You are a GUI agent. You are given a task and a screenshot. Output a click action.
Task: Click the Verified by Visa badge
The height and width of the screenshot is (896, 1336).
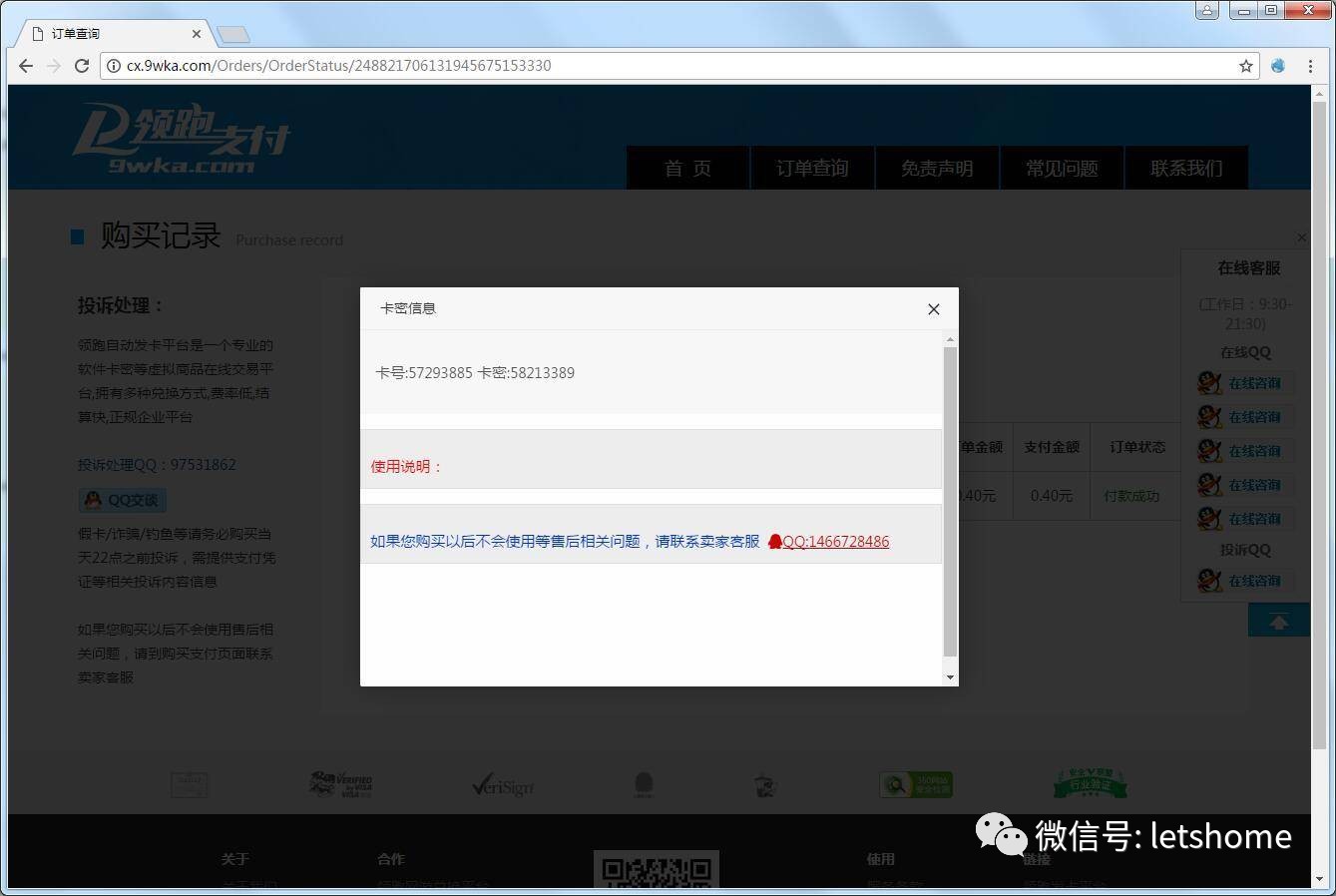click(x=340, y=784)
